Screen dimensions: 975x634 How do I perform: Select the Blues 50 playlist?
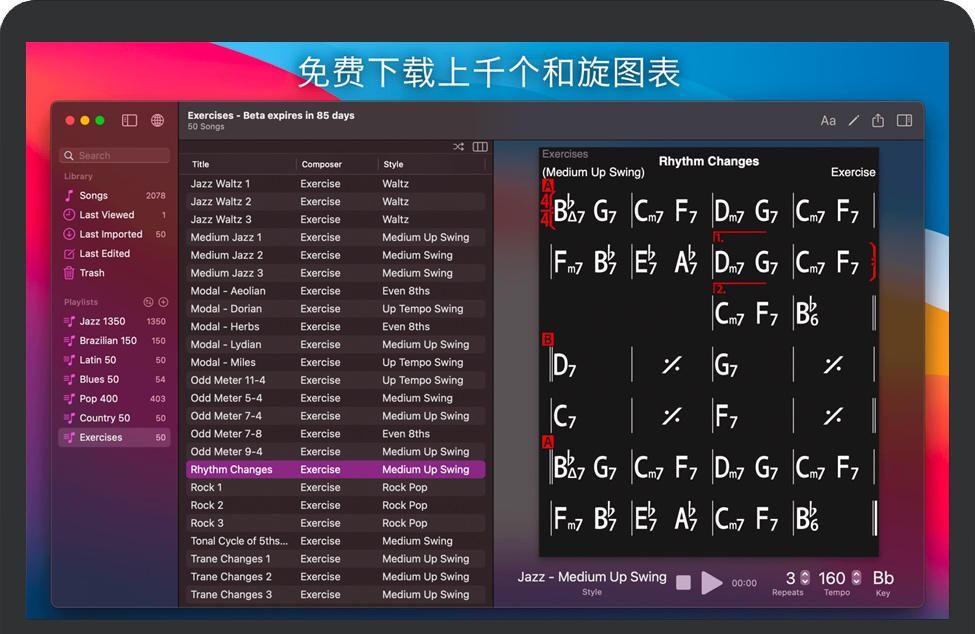pos(114,379)
